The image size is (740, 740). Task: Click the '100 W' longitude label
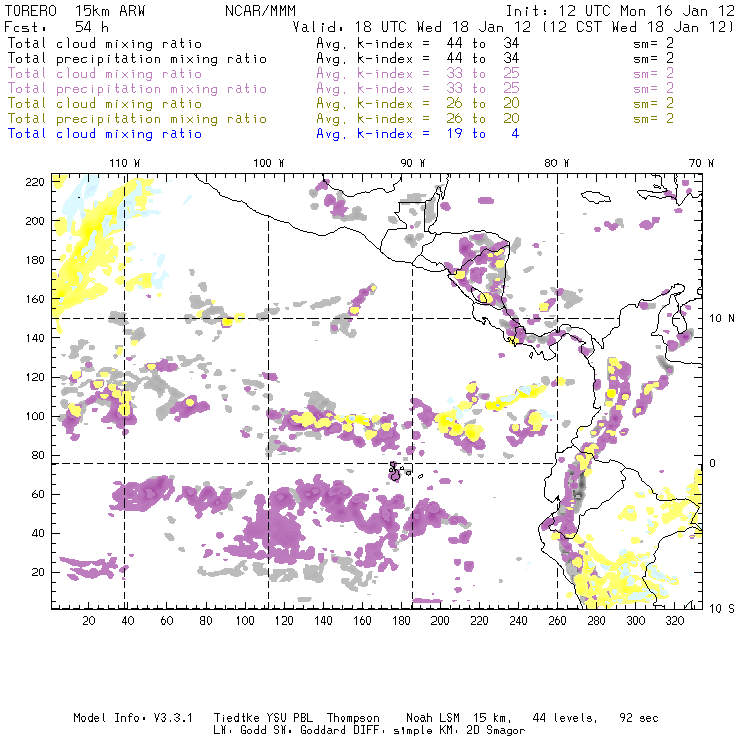pos(269,163)
